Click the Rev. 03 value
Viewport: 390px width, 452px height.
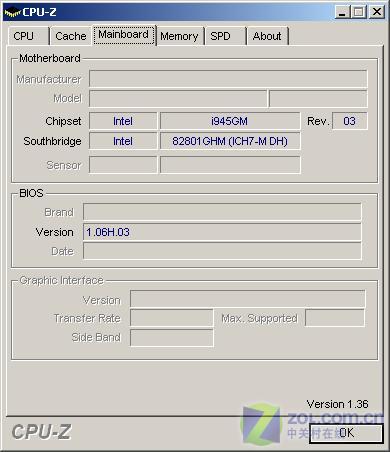[350, 121]
